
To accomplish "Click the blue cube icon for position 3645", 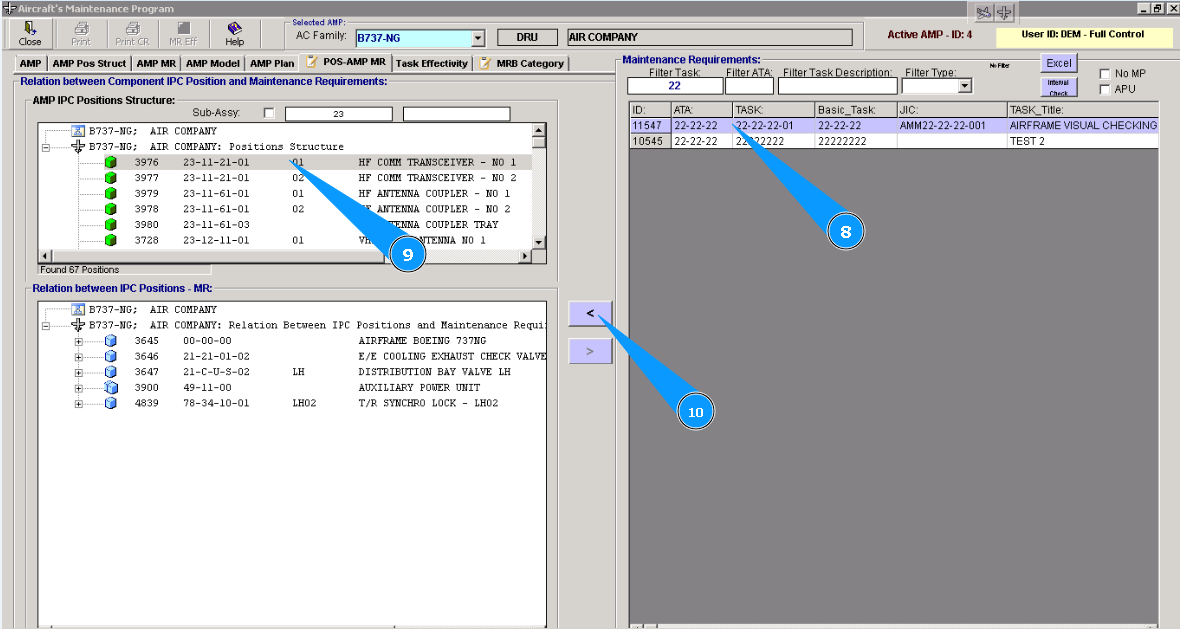I will coord(111,341).
